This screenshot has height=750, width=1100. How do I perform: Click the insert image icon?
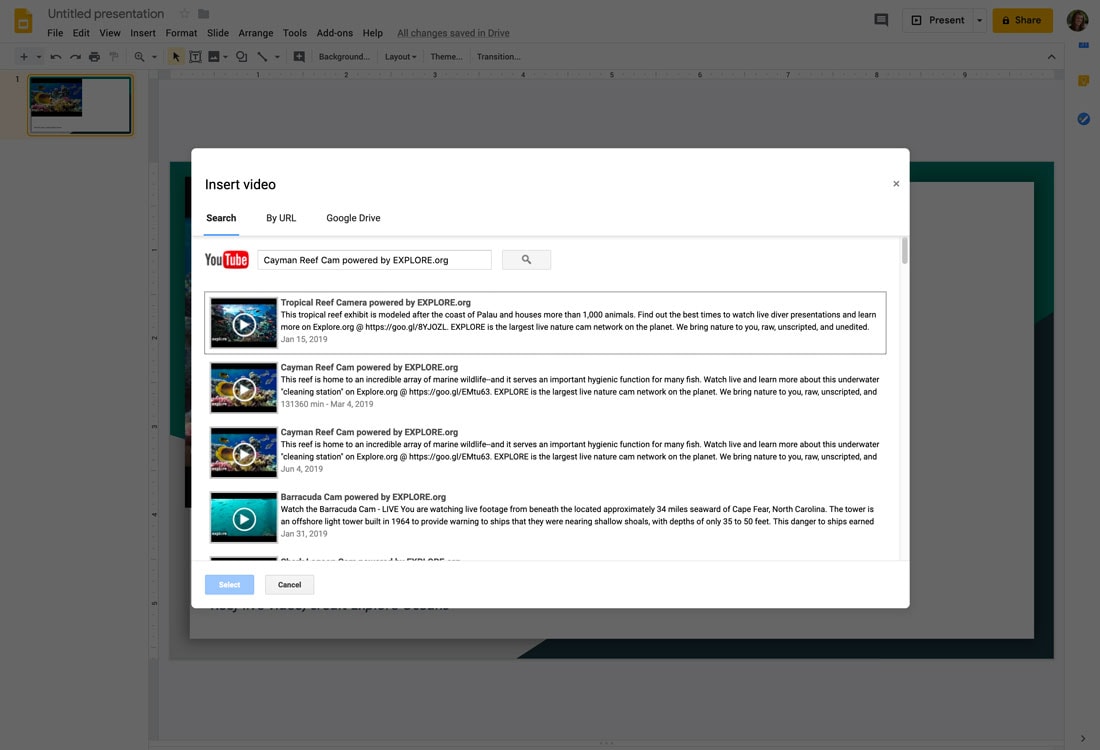214,57
